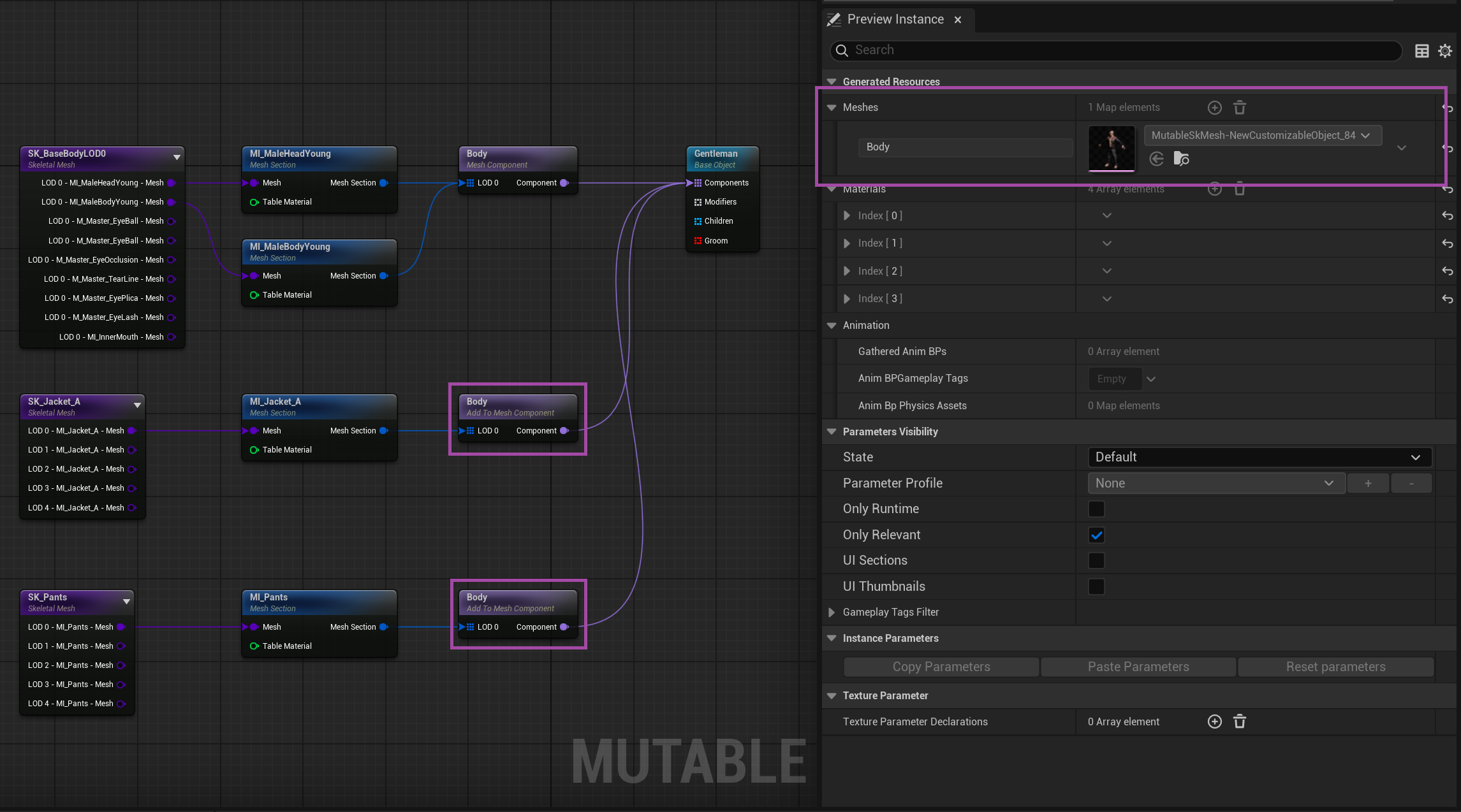Add a Texture Parameter Declarations element

click(1215, 721)
